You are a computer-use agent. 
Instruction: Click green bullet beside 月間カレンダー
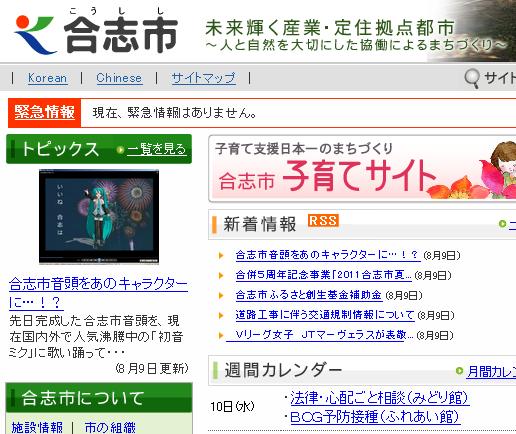click(459, 371)
